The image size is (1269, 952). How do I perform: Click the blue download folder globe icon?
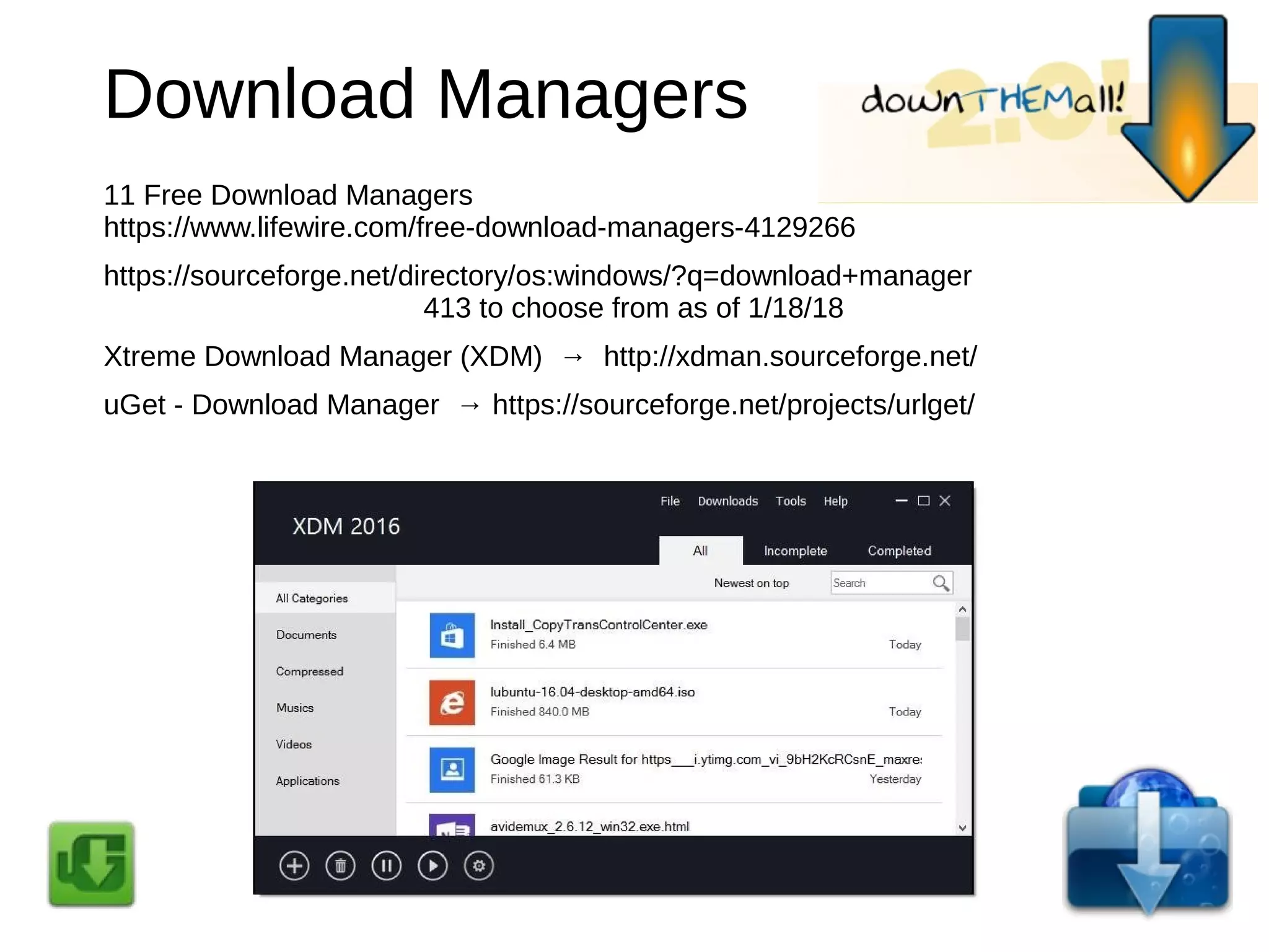1148,842
